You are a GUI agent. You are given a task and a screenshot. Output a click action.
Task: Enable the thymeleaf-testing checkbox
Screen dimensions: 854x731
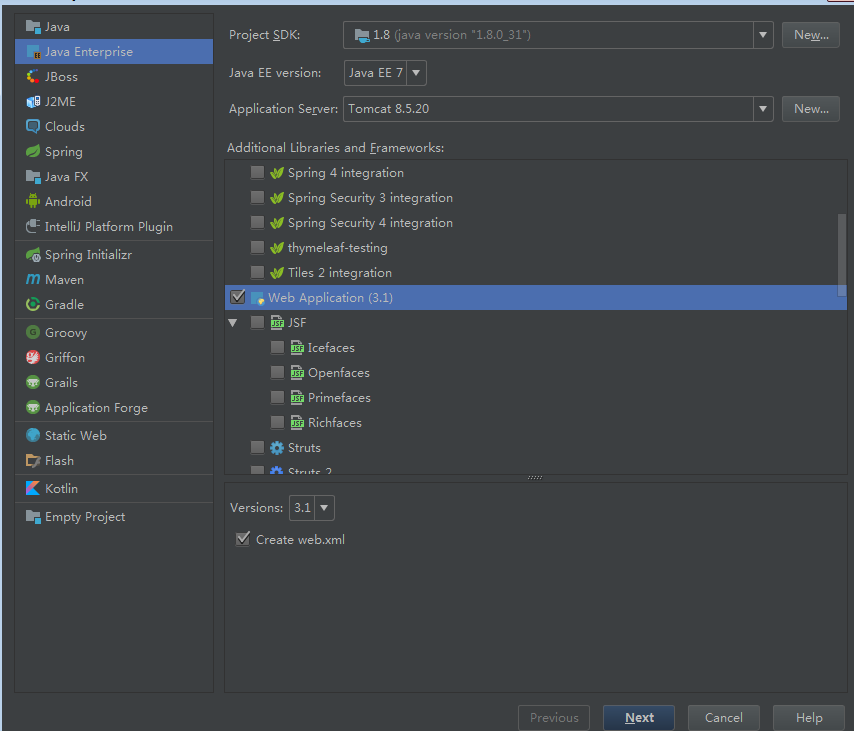click(x=257, y=247)
